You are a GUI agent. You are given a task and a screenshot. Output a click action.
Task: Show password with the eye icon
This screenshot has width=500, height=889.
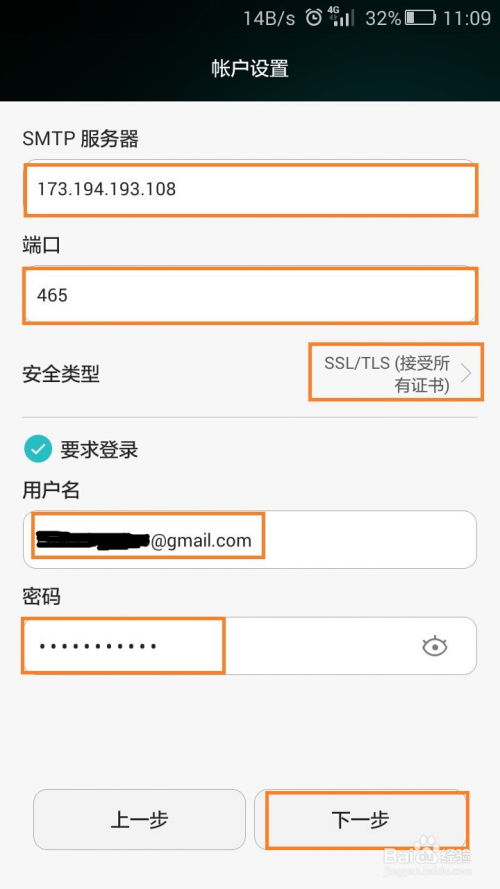point(435,646)
